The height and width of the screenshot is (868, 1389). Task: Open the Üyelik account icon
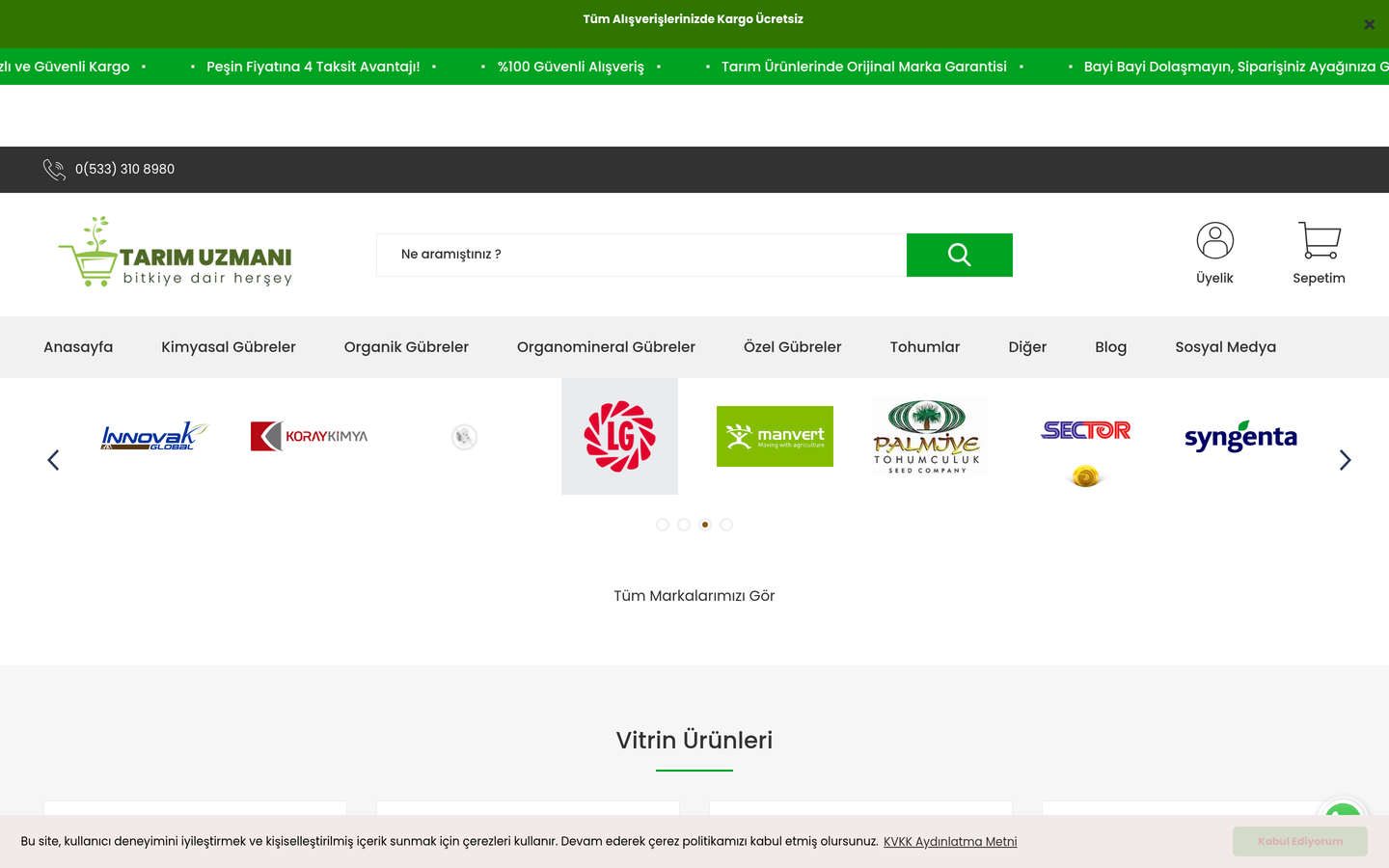[x=1214, y=241]
